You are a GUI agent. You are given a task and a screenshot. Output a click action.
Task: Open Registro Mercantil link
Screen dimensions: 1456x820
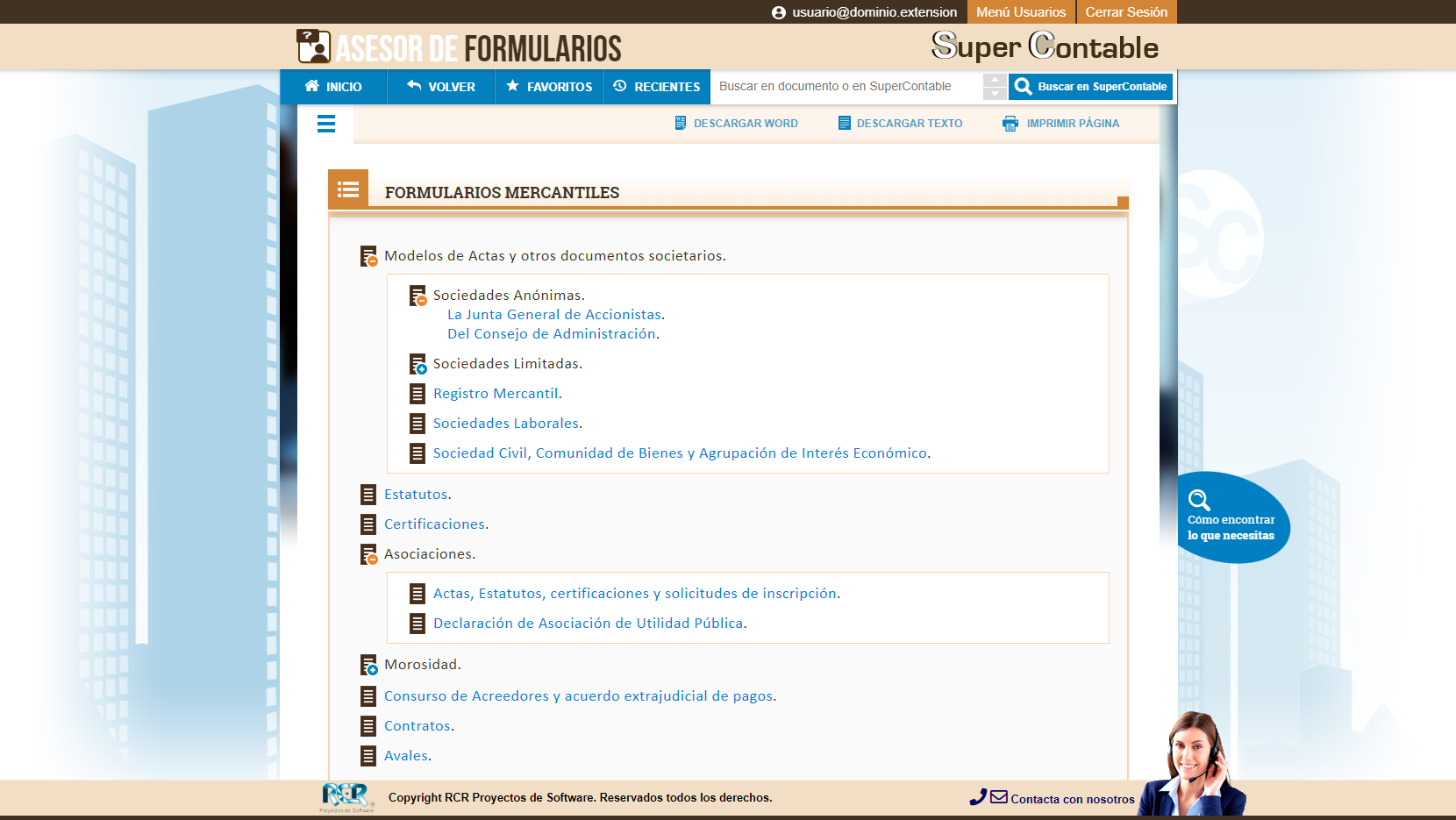point(496,394)
